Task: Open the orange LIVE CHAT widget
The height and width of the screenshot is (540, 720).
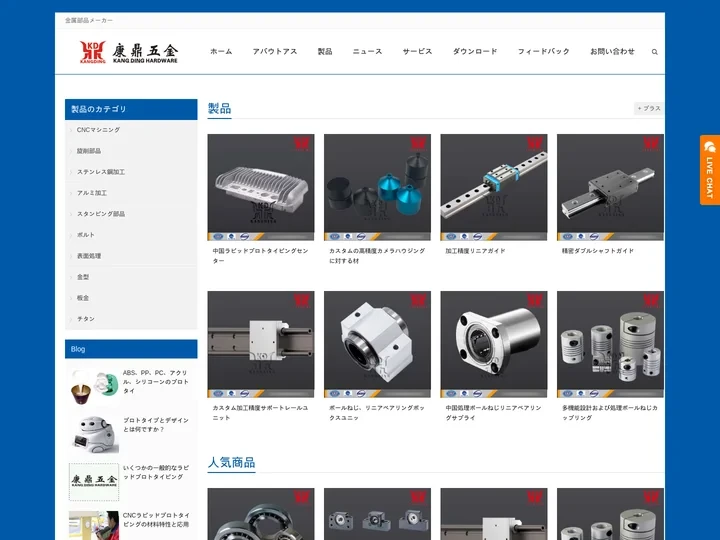Action: [709, 170]
